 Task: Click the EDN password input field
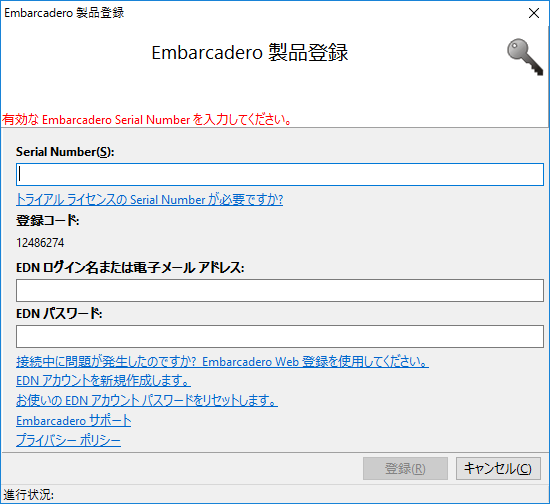click(x=280, y=336)
